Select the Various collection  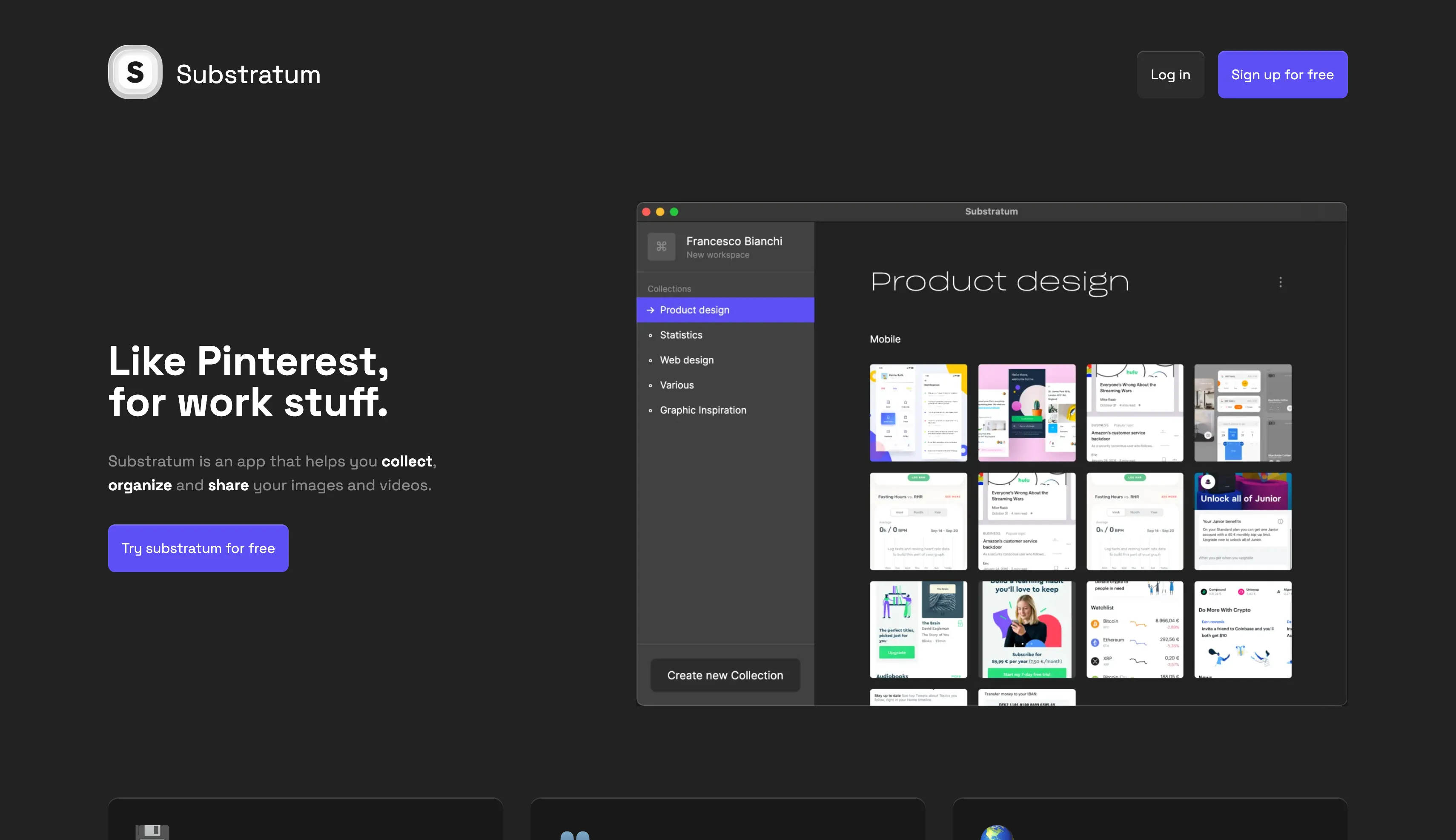tap(676, 385)
